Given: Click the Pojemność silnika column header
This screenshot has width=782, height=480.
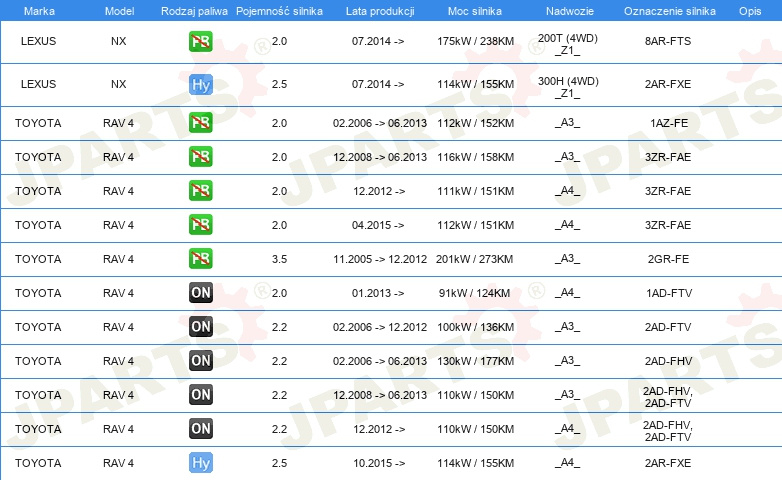Looking at the screenshot, I should [279, 11].
